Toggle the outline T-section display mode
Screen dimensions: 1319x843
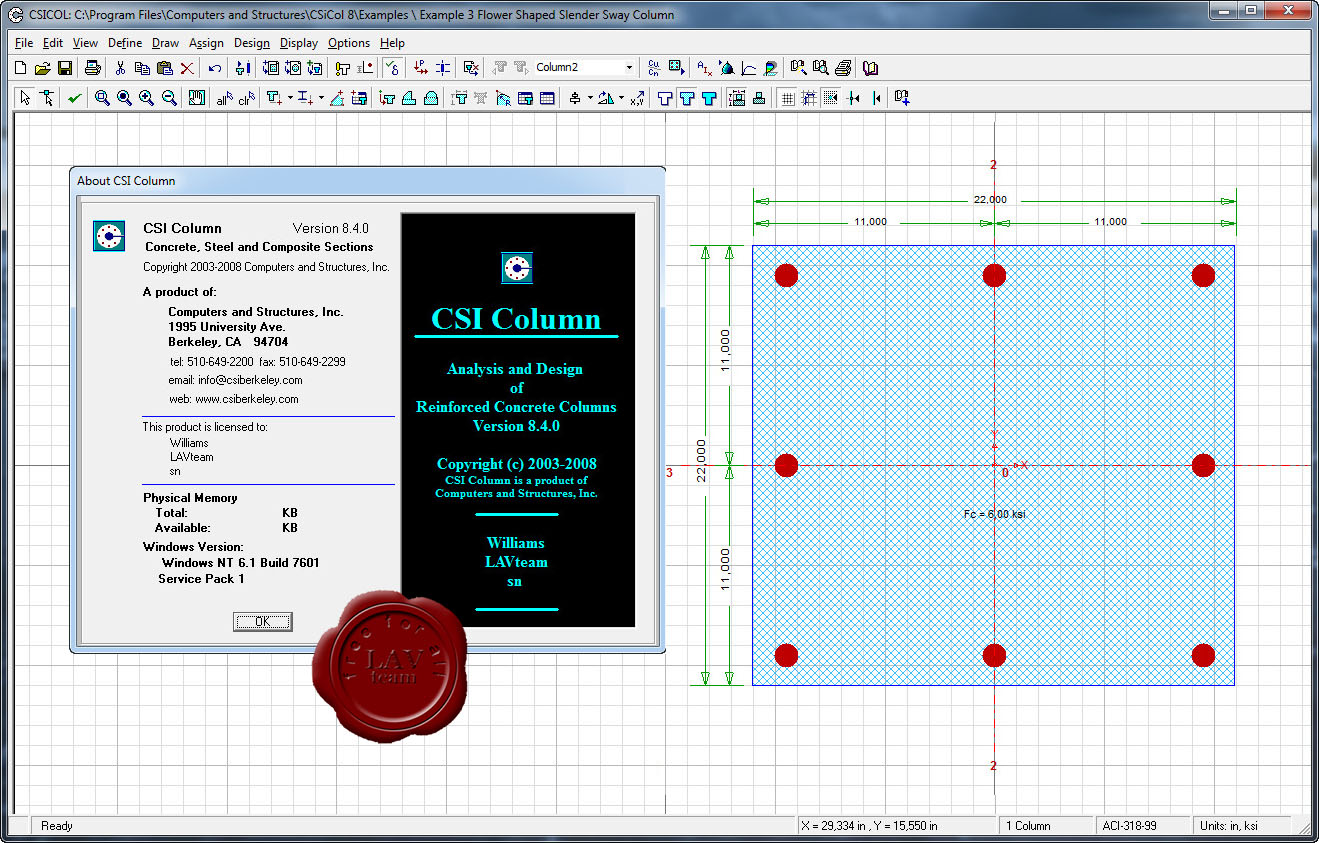click(665, 98)
